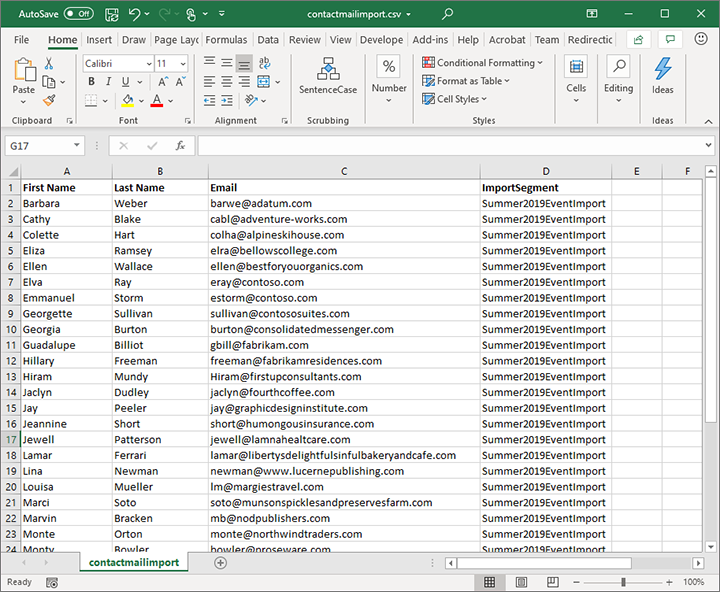The height and width of the screenshot is (592, 720).
Task: Switch to the Review ribbon tab
Action: 304,40
